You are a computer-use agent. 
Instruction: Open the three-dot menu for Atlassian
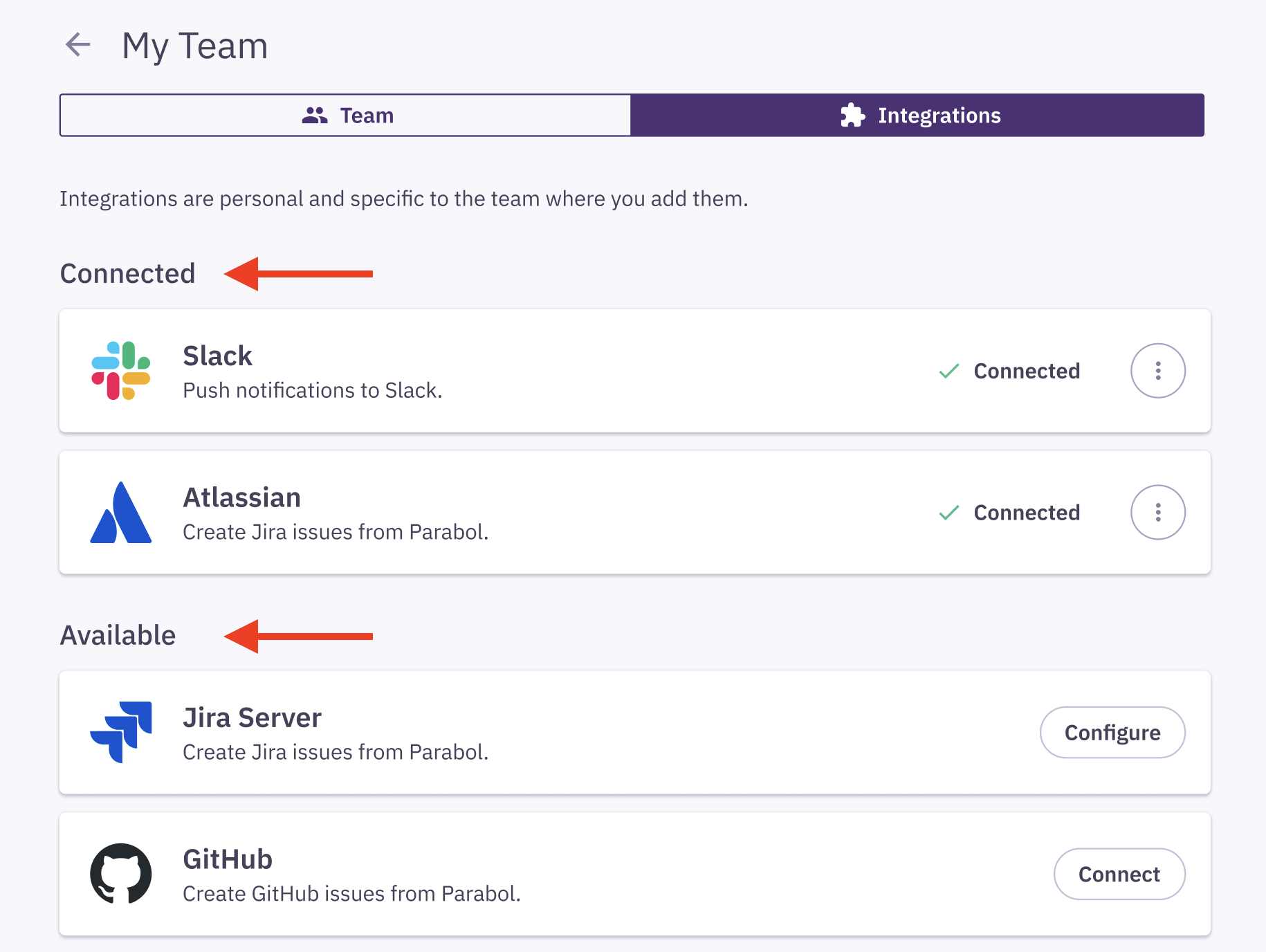pyautogui.click(x=1157, y=512)
